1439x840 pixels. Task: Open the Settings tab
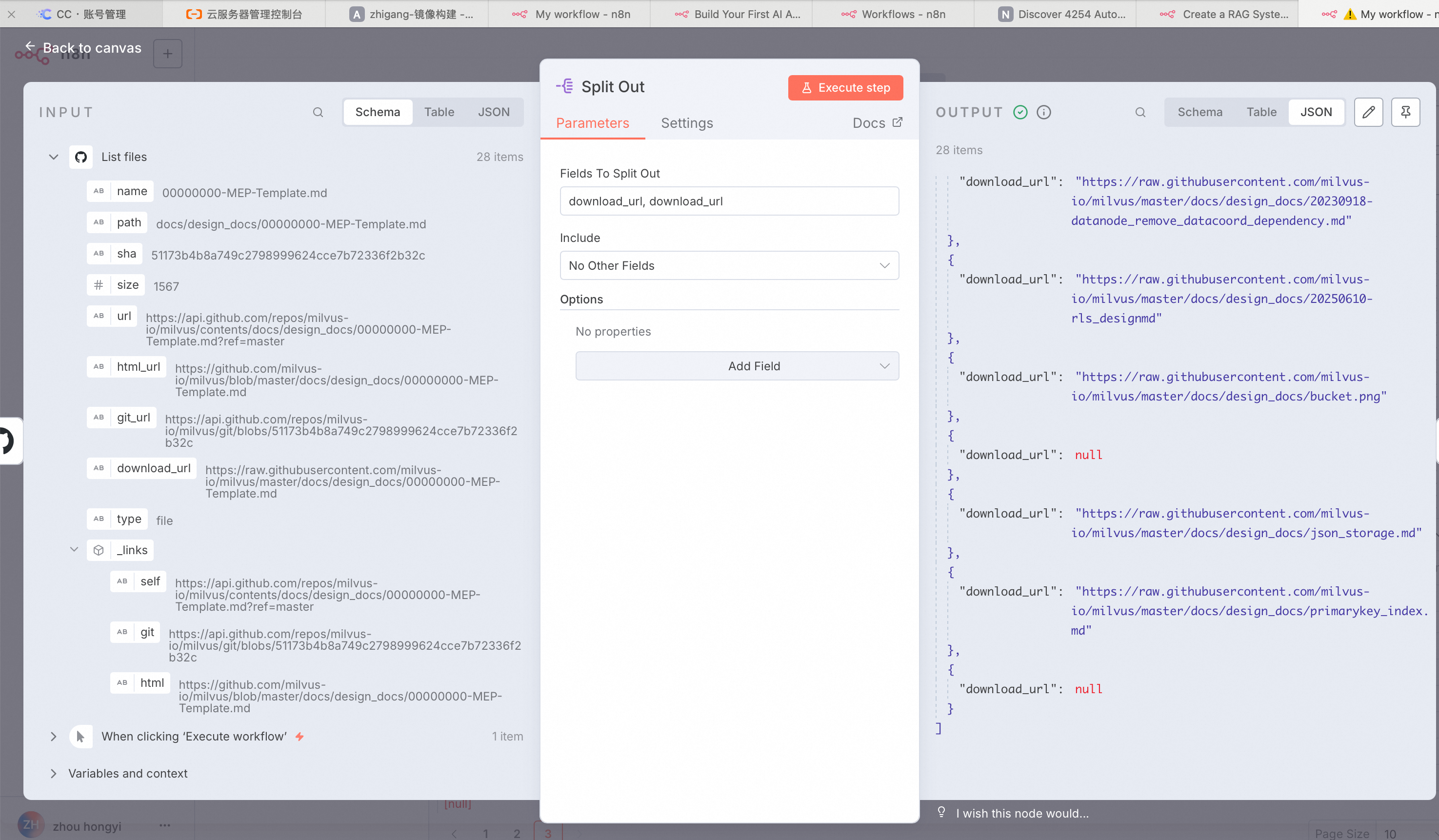686,123
